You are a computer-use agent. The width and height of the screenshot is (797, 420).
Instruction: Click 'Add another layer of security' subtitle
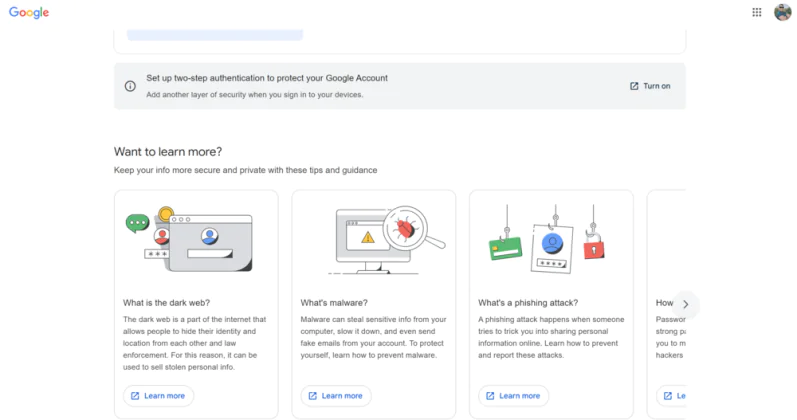(x=255, y=95)
